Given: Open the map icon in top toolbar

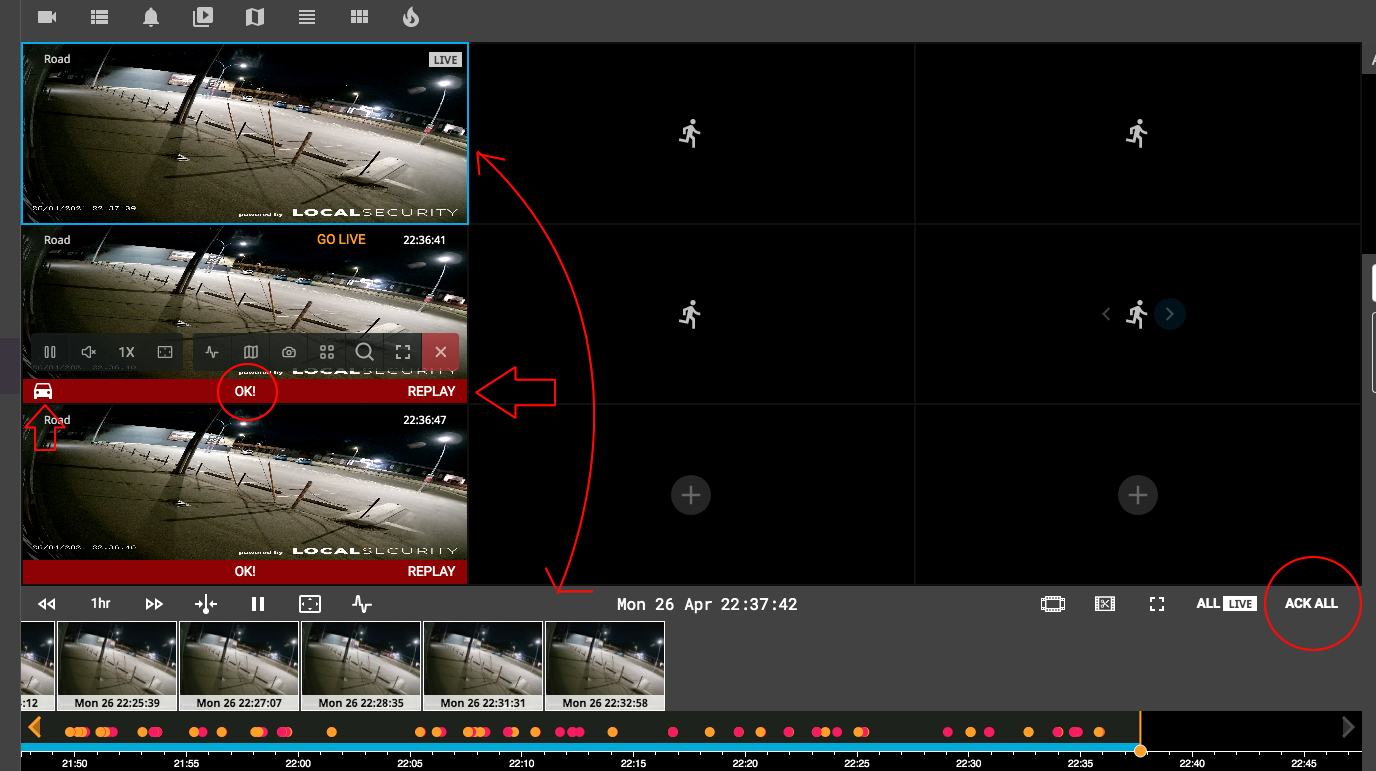Looking at the screenshot, I should pos(255,17).
